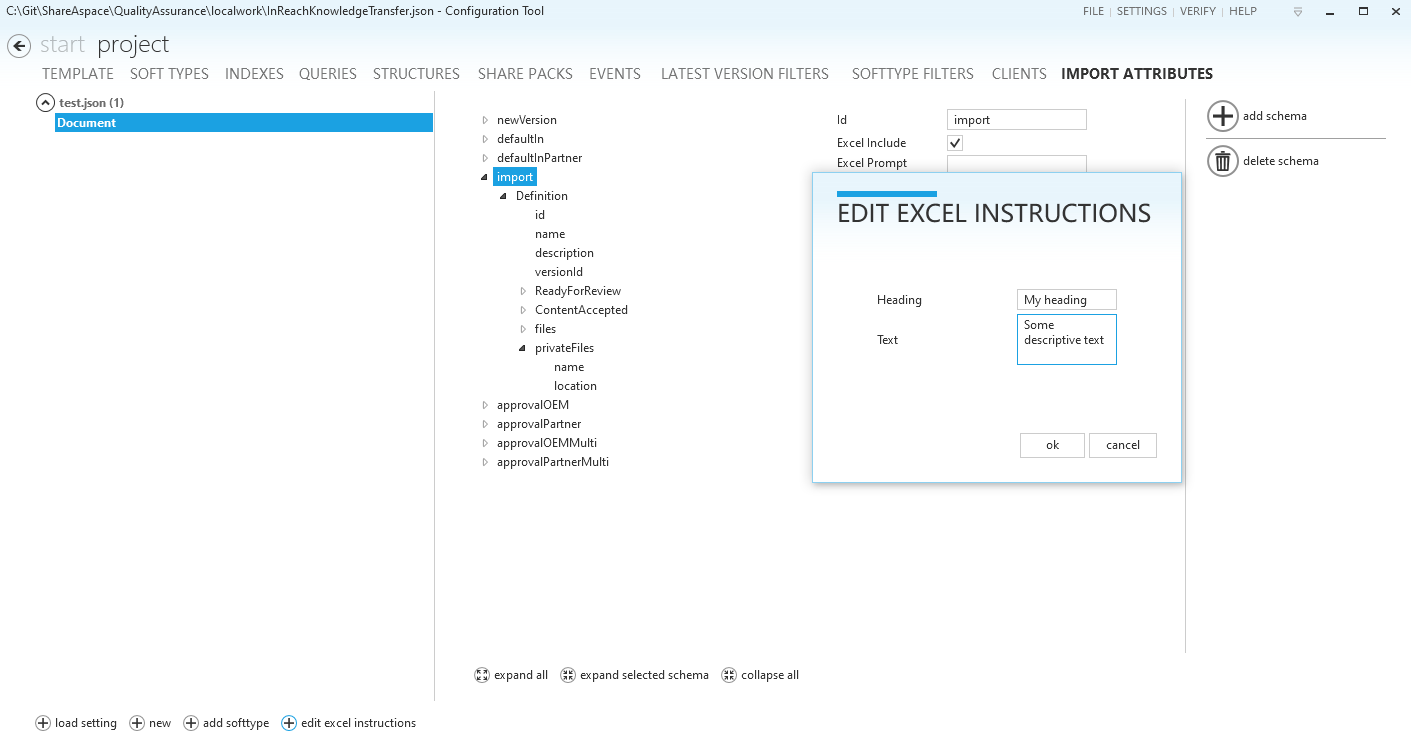
Task: Click the expand selected schema icon
Action: coord(568,675)
